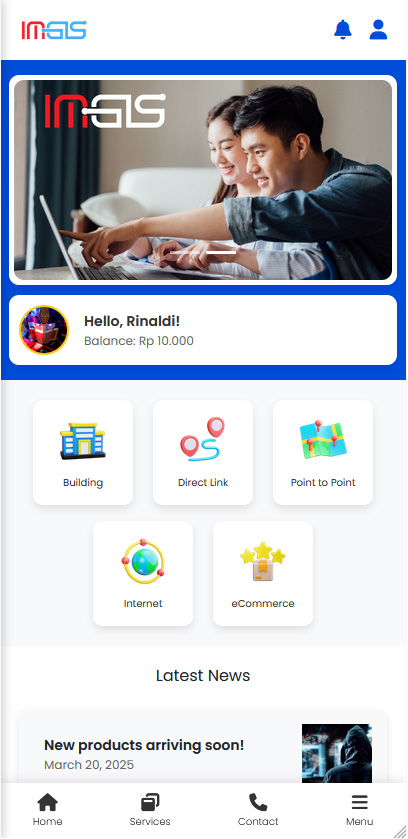This screenshot has width=408, height=839.
Task: Open notifications via the bell icon
Action: click(343, 29)
